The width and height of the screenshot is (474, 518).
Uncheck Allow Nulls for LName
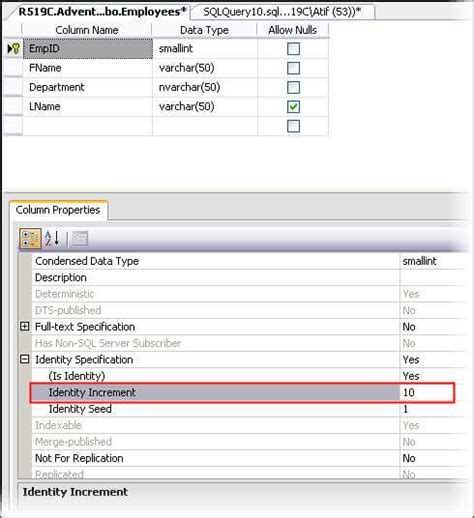[293, 107]
